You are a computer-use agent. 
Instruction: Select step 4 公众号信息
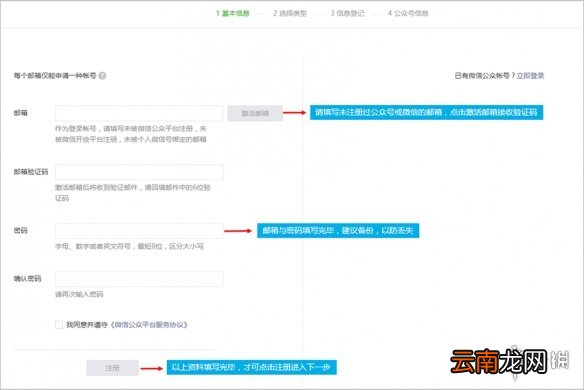408,13
